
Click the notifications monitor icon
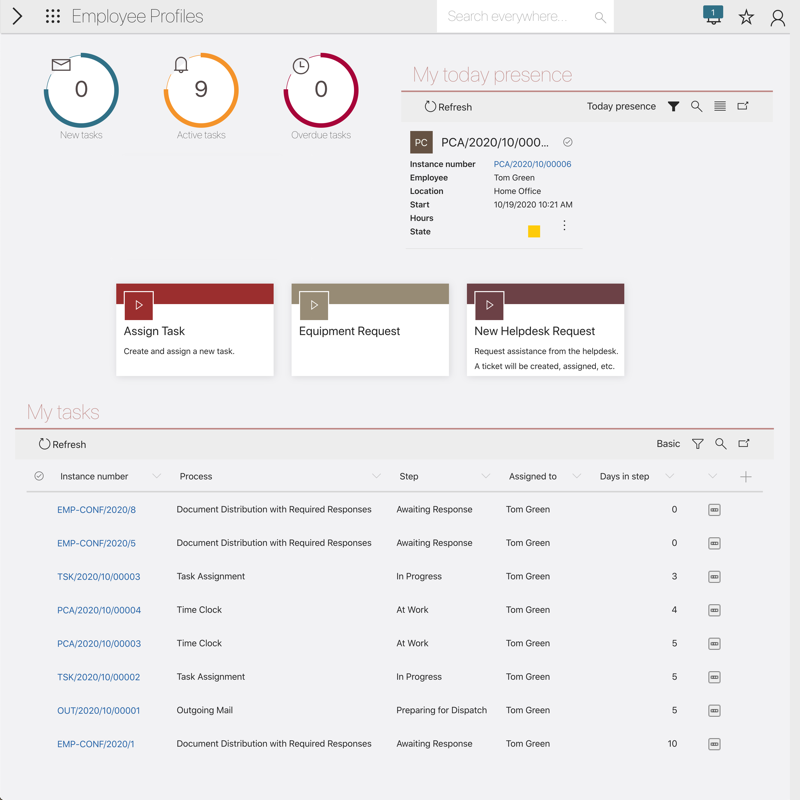pyautogui.click(x=713, y=16)
